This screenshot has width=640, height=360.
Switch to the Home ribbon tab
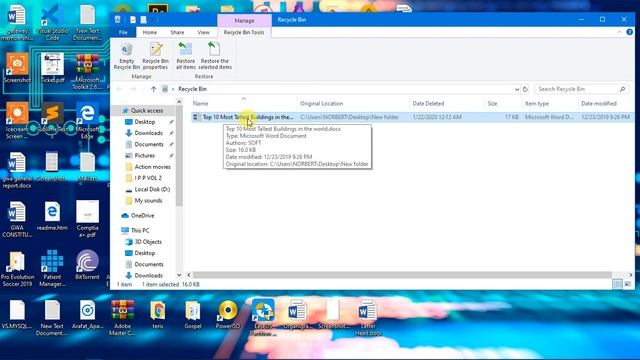click(149, 32)
